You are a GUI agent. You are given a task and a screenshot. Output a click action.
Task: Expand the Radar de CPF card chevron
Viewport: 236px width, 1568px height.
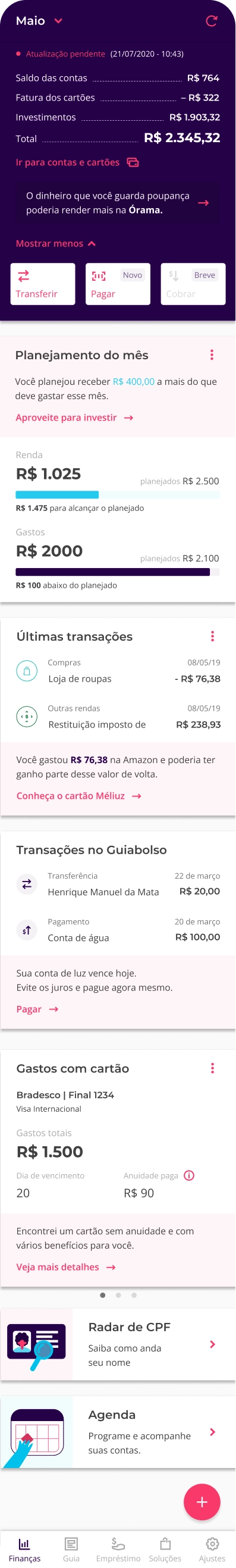coord(212,1344)
